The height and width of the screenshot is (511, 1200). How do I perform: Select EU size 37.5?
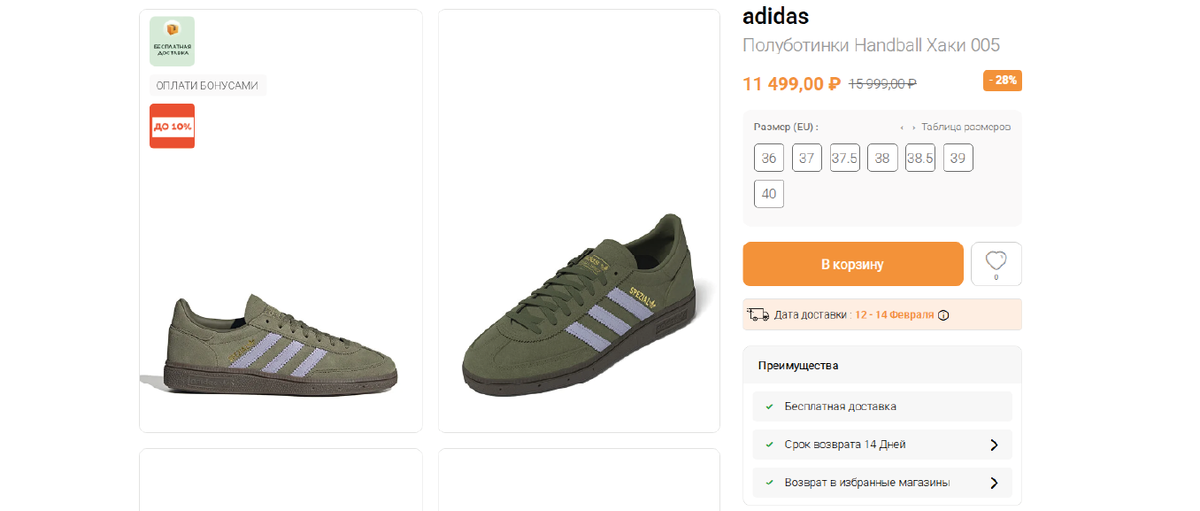click(845, 158)
